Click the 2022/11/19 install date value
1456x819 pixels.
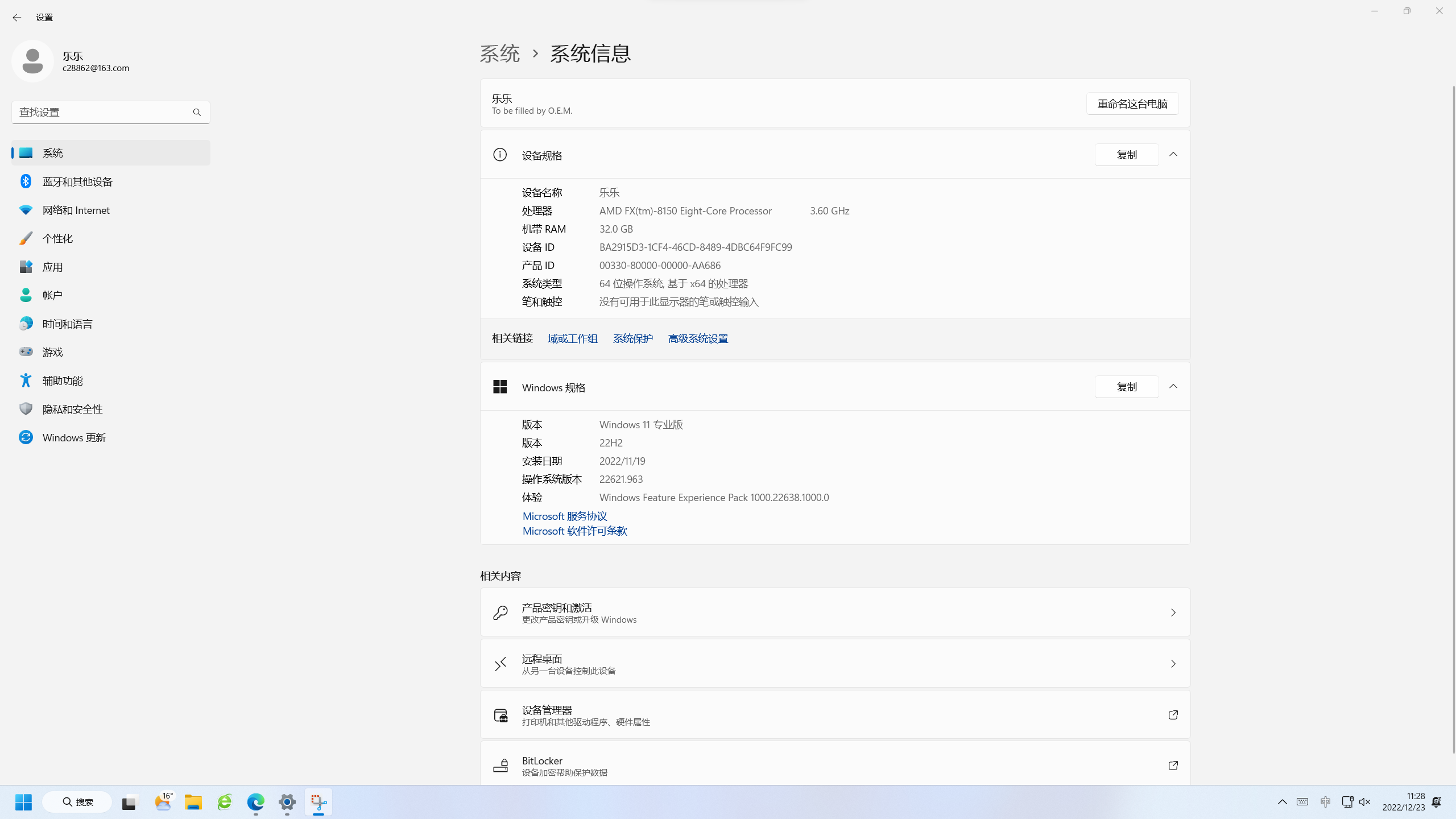tap(622, 461)
